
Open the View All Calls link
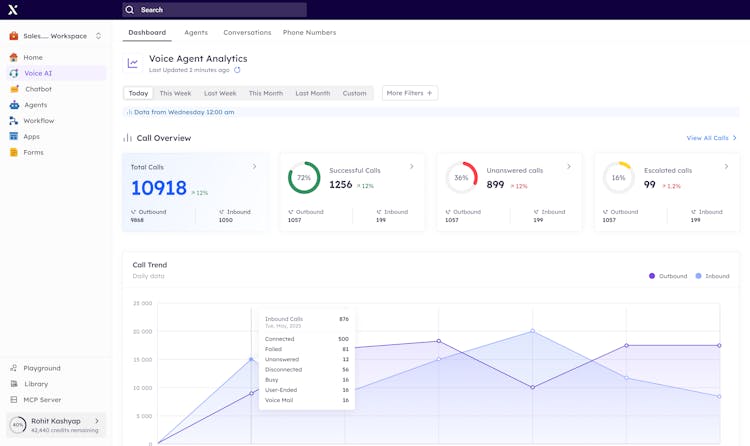tap(711, 138)
